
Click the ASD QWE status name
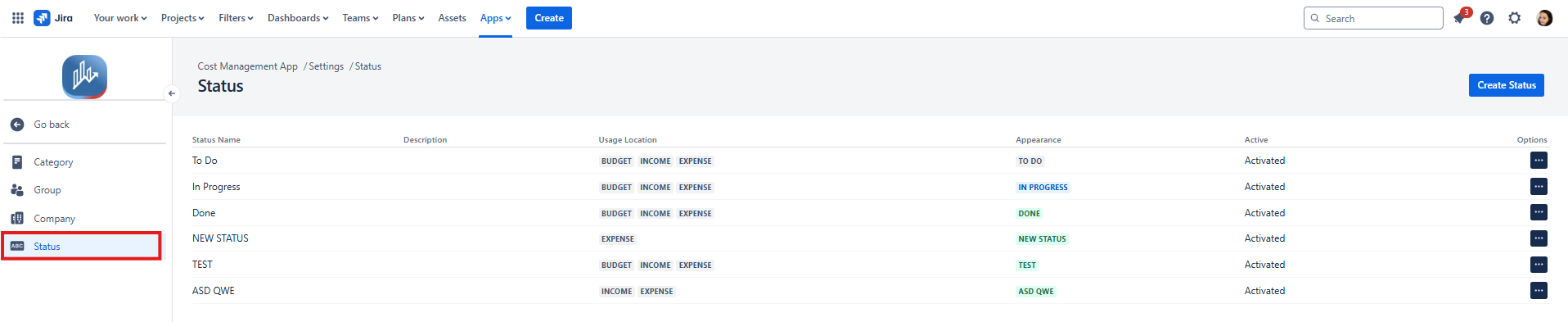click(x=214, y=291)
